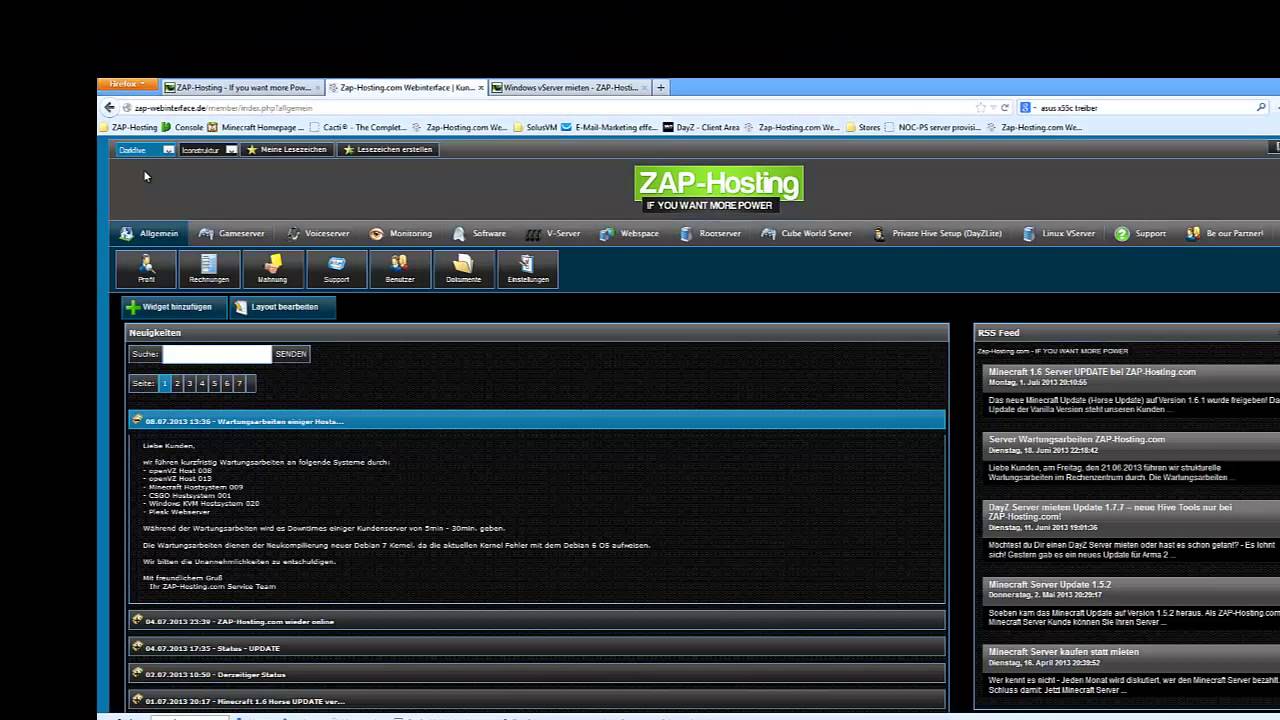This screenshot has height=720, width=1280.
Task: Go to news page 4
Action: click(x=202, y=383)
